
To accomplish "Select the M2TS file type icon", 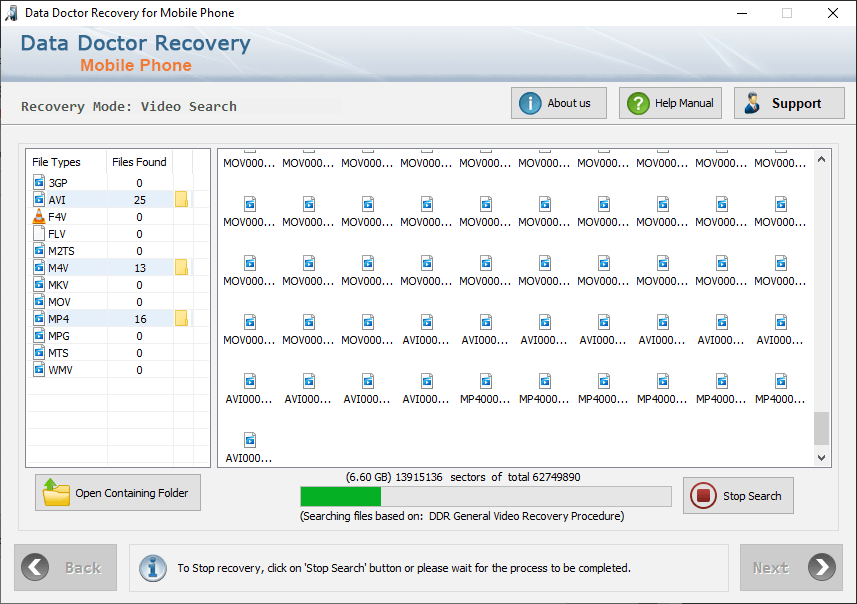I will pyautogui.click(x=39, y=250).
